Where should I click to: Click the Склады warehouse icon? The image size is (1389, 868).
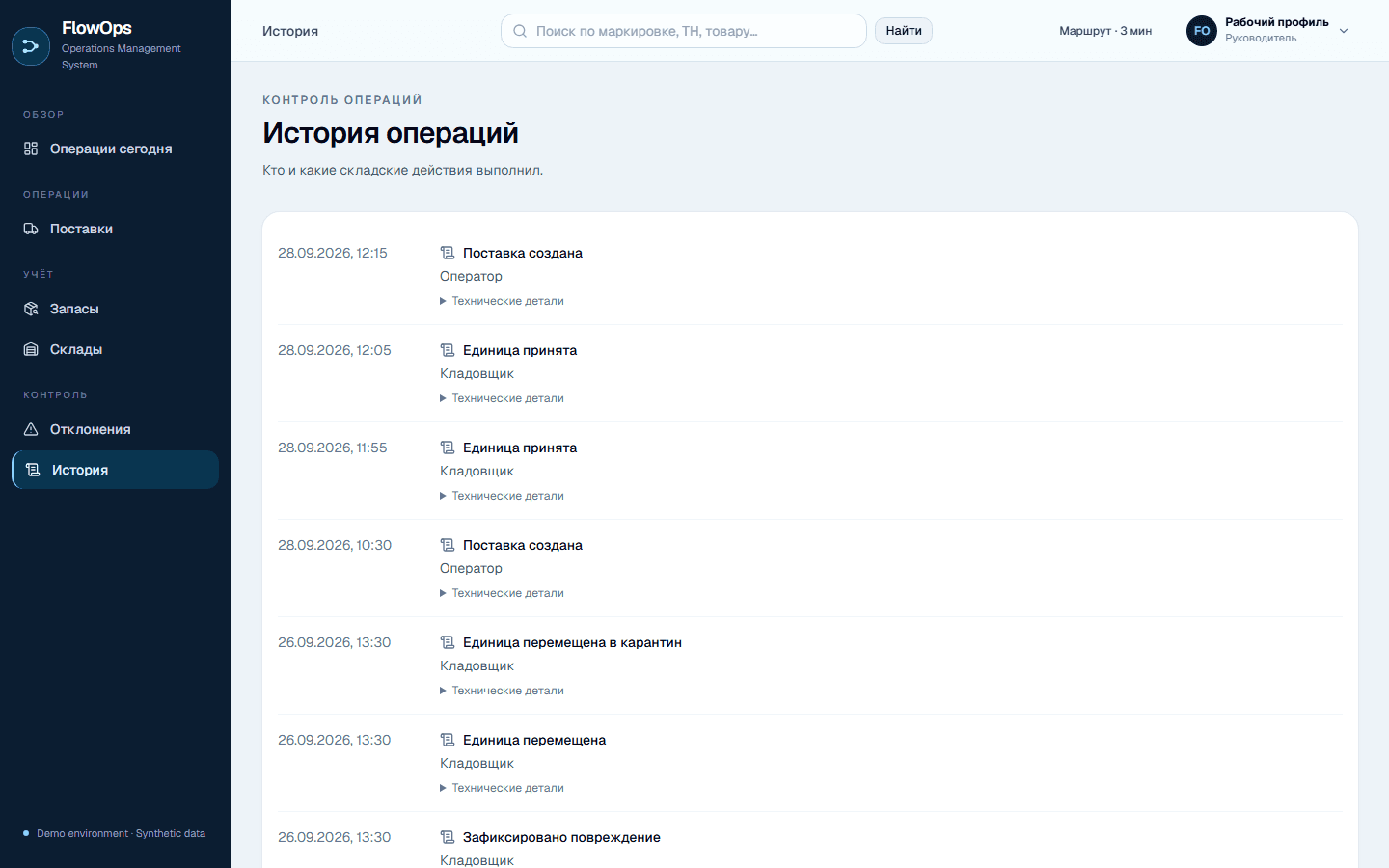(31, 349)
